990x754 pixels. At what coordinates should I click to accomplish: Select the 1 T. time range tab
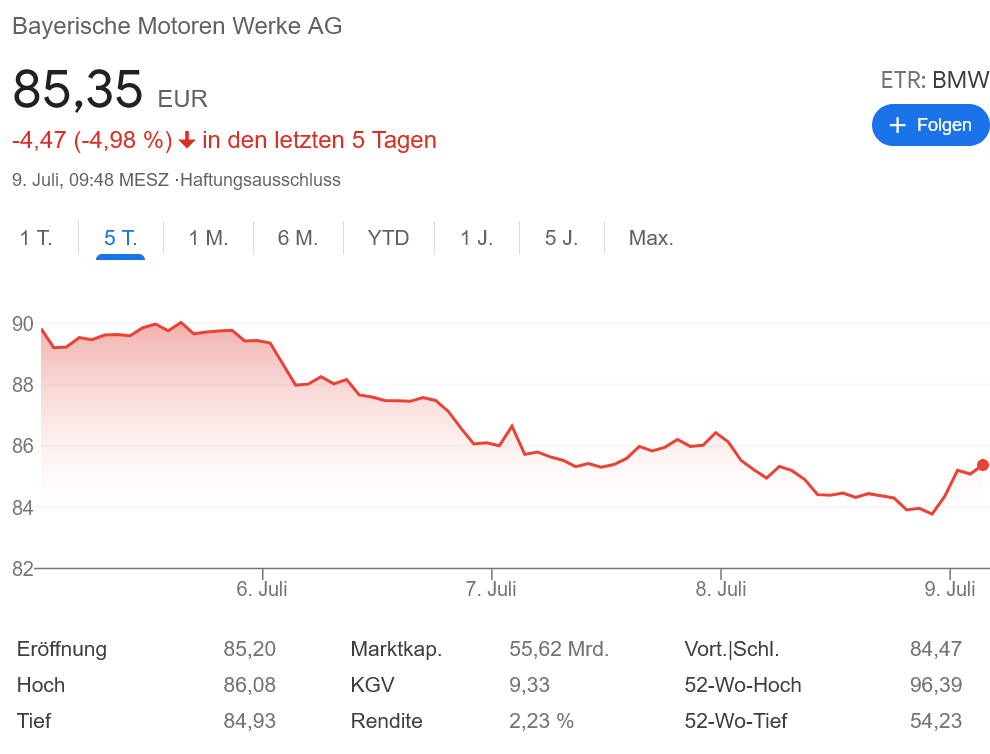pos(36,238)
